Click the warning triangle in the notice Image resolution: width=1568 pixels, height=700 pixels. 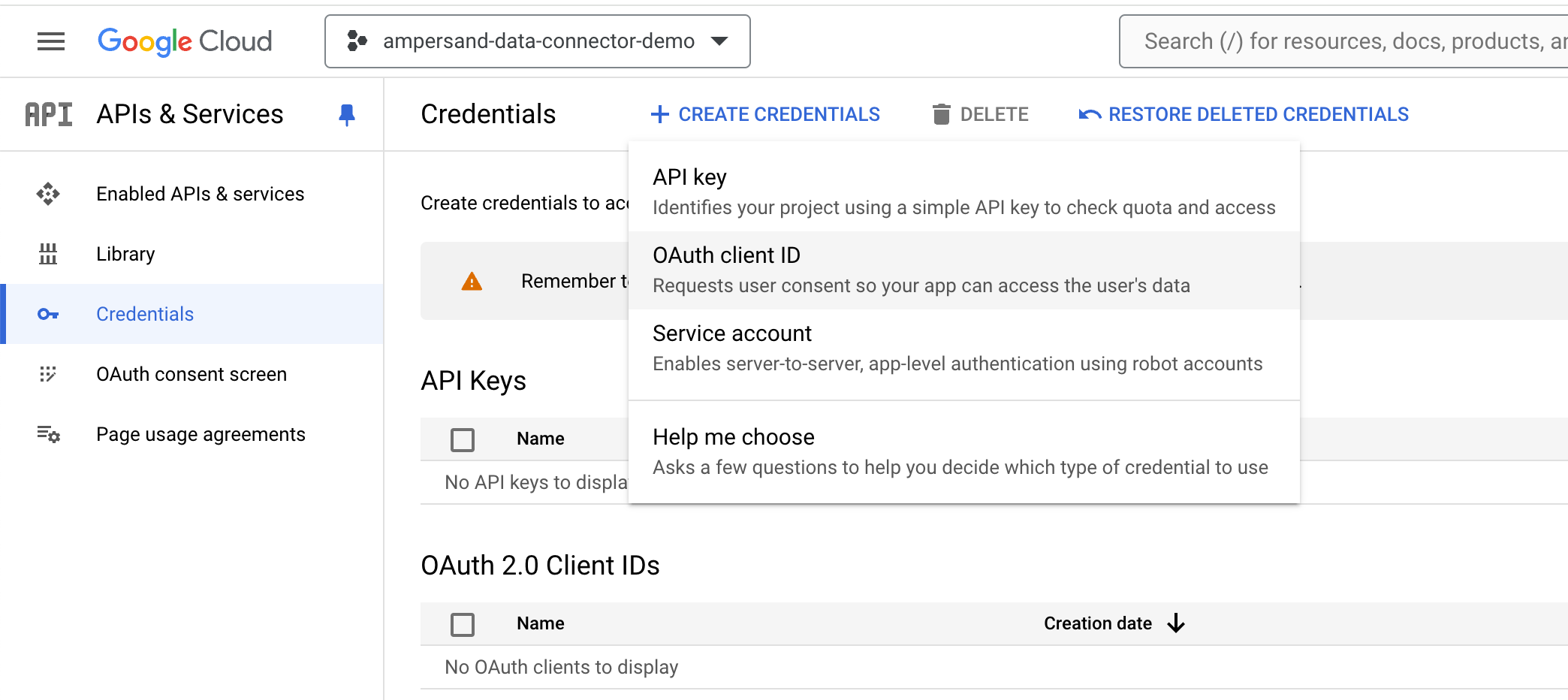470,281
